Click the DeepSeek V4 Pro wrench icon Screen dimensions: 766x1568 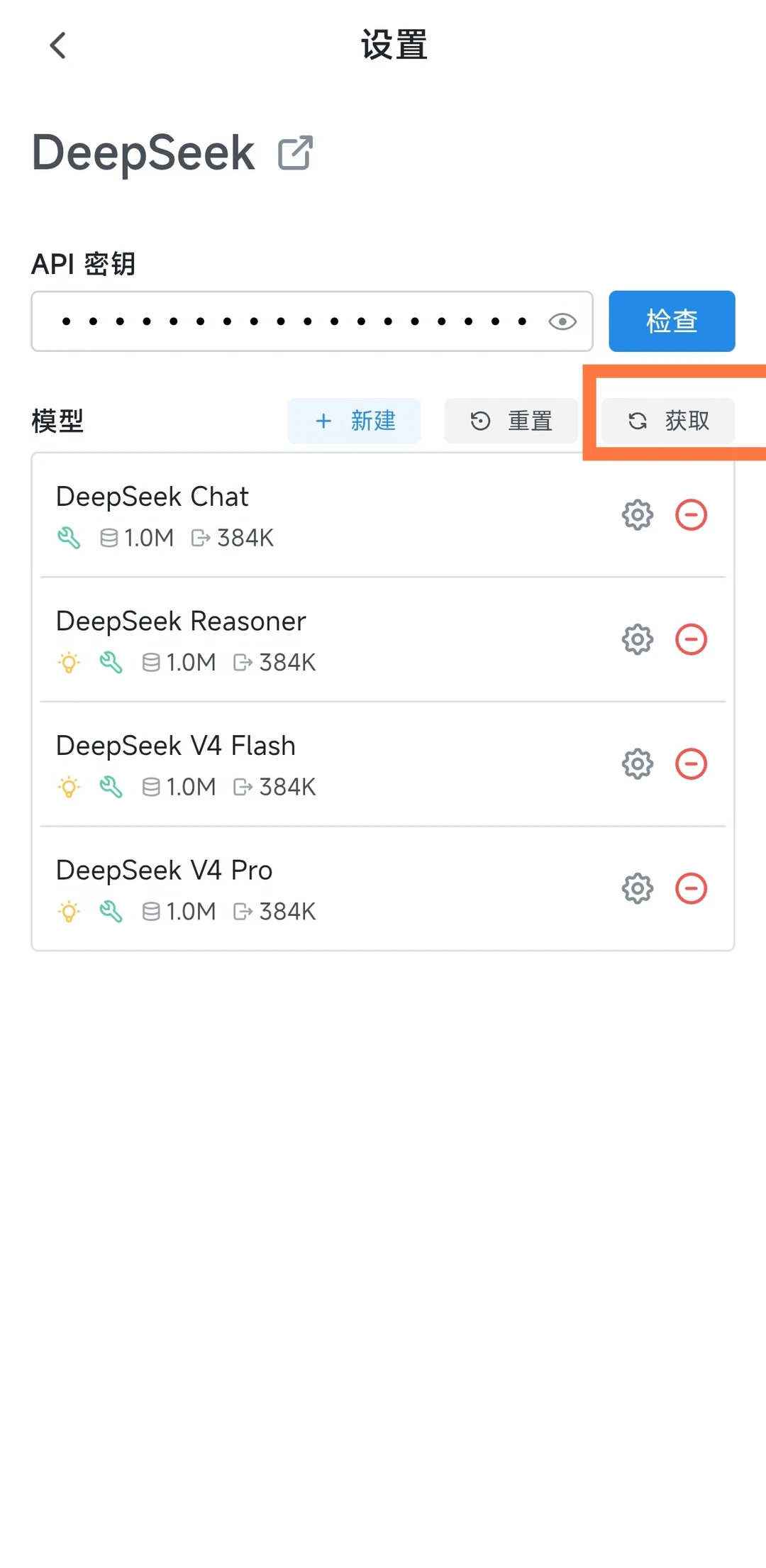point(111,912)
